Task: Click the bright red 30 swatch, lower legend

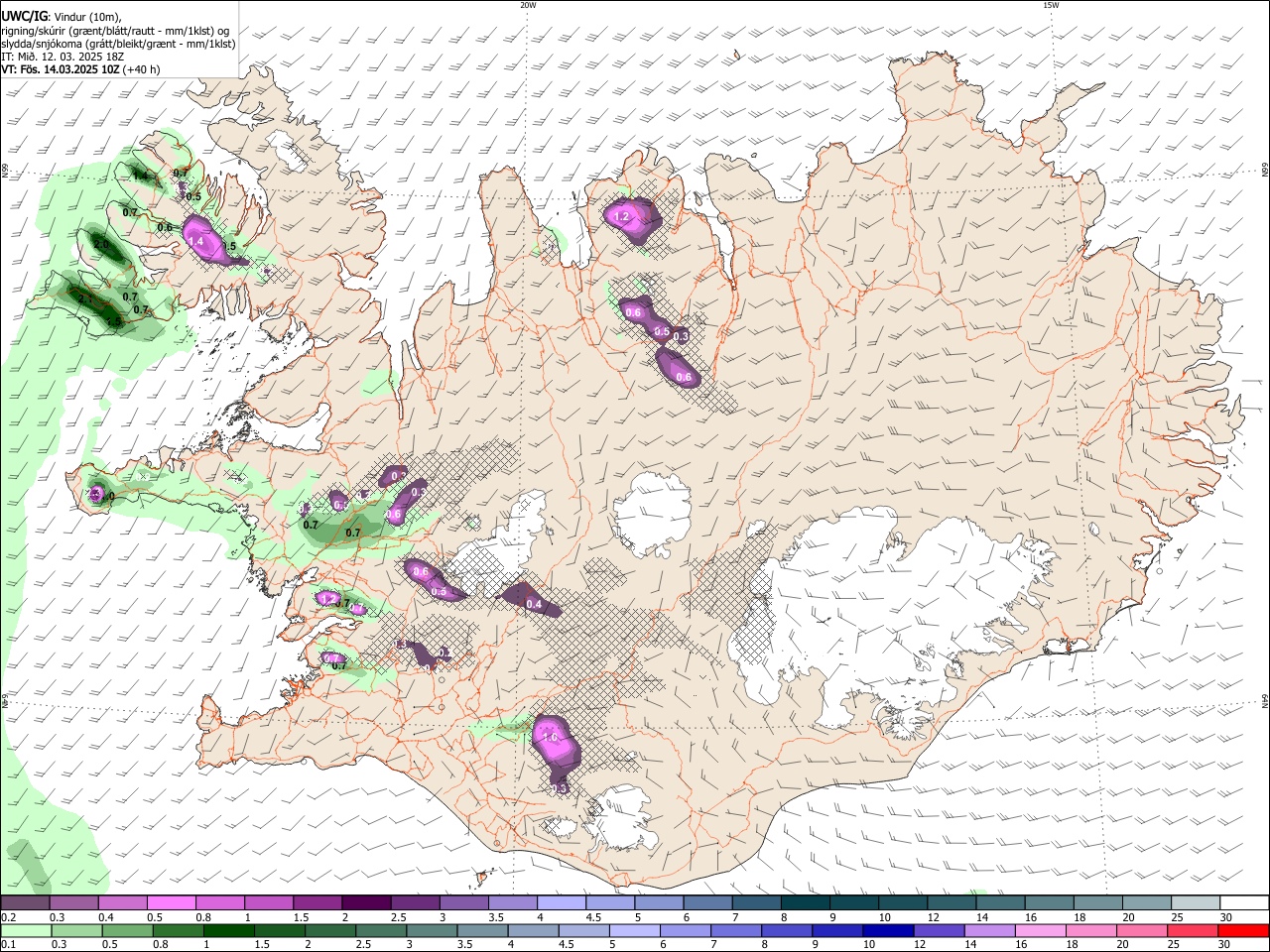Action: pos(1243,931)
